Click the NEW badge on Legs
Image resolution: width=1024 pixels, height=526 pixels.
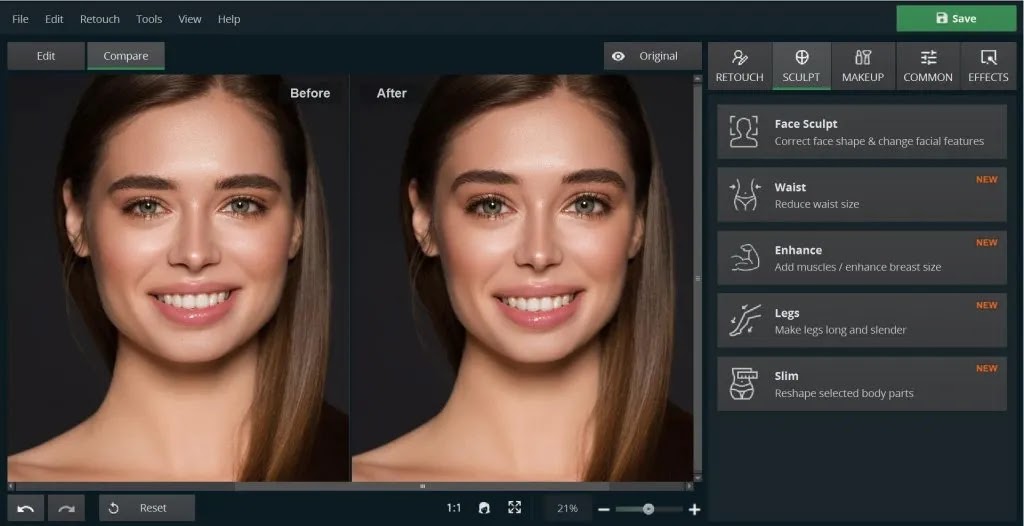point(986,305)
